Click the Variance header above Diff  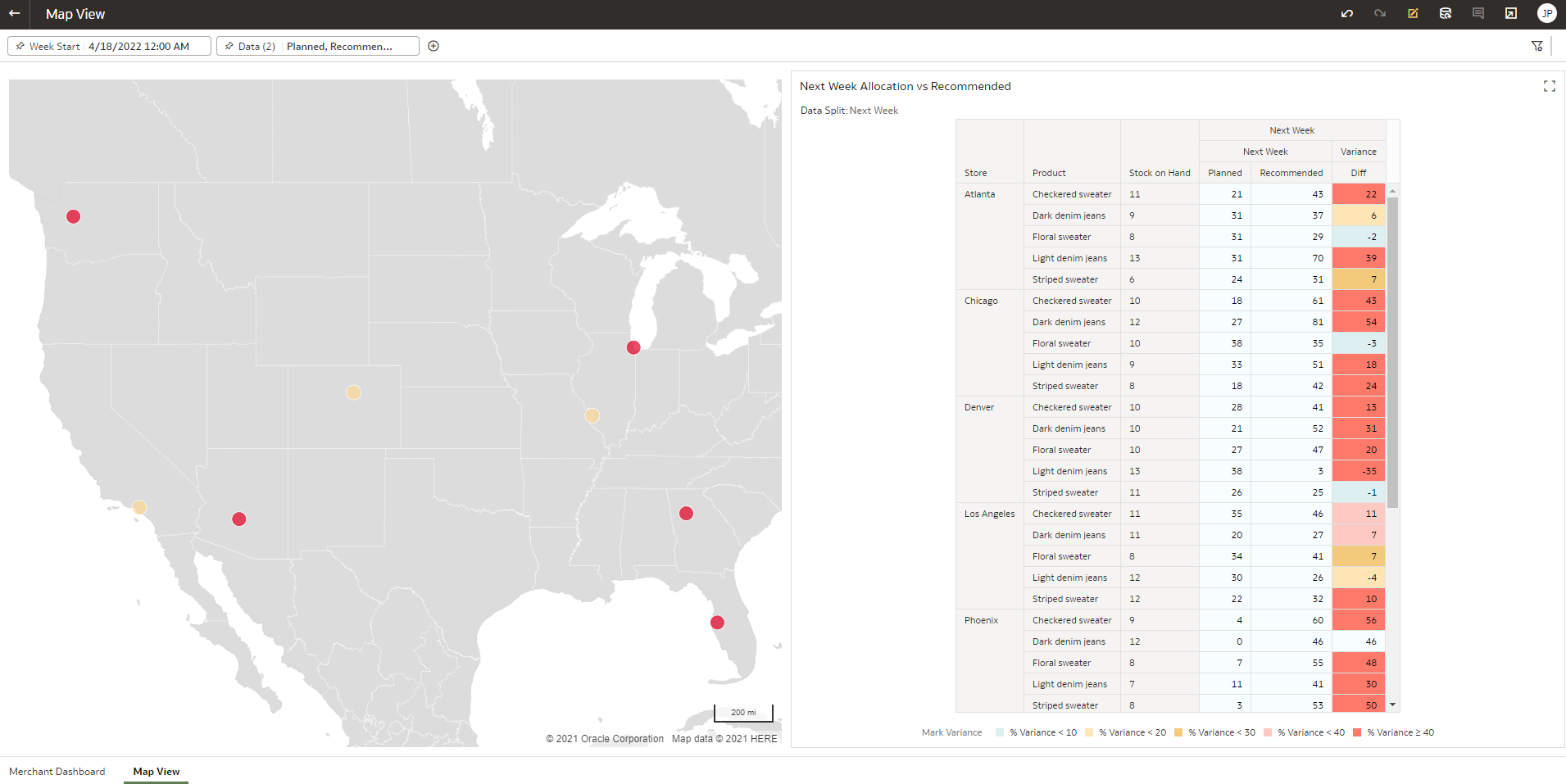[x=1359, y=152]
